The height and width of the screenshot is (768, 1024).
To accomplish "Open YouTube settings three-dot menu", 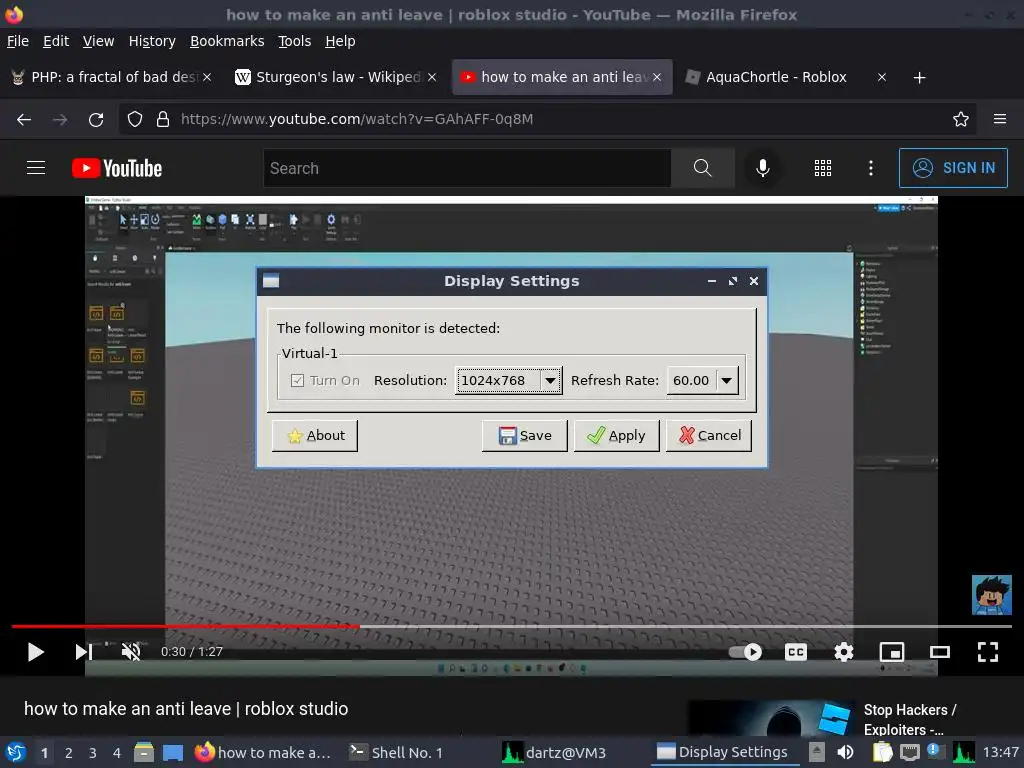I will [x=871, y=168].
